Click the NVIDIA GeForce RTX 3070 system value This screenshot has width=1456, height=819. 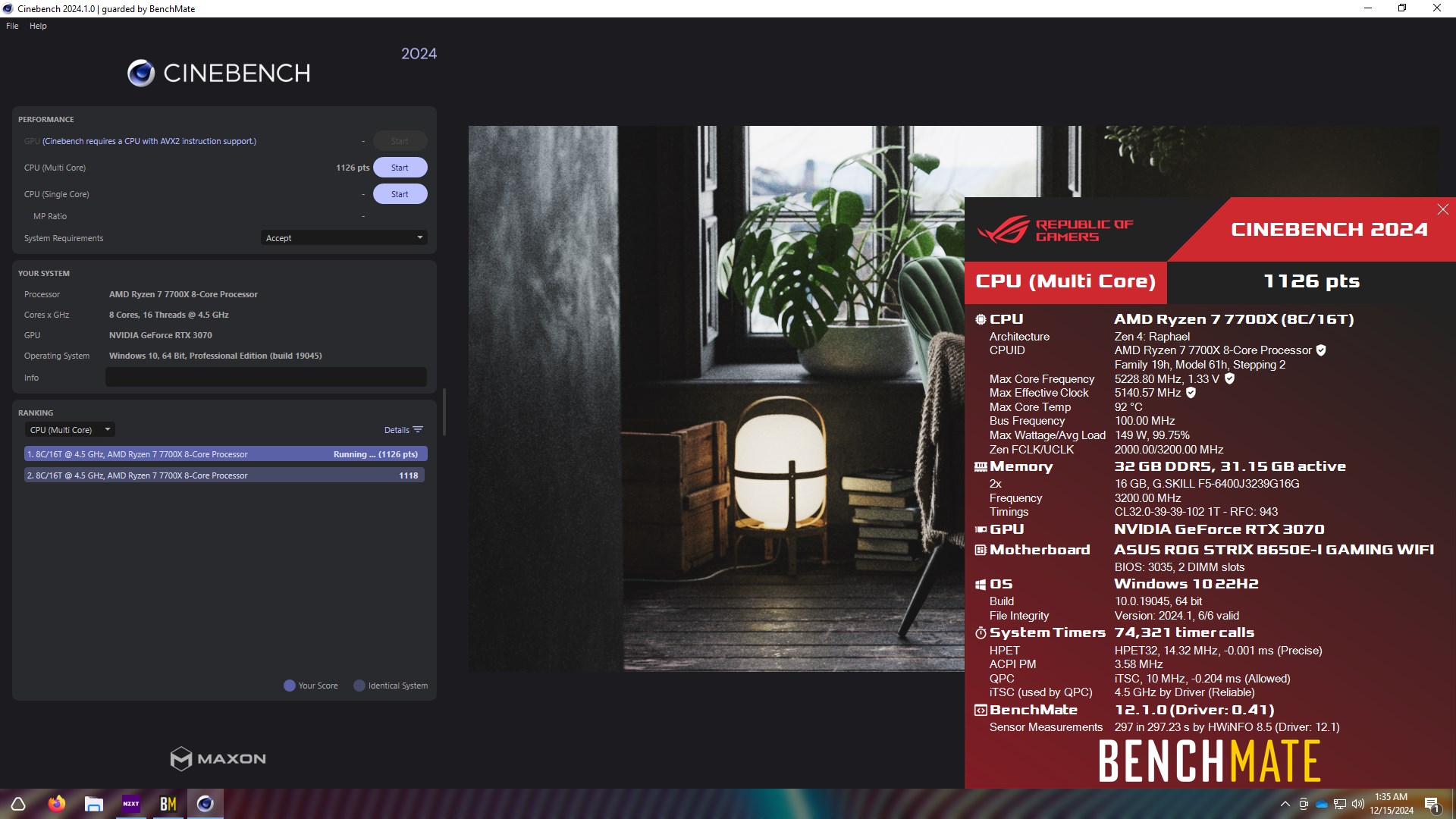(161, 335)
